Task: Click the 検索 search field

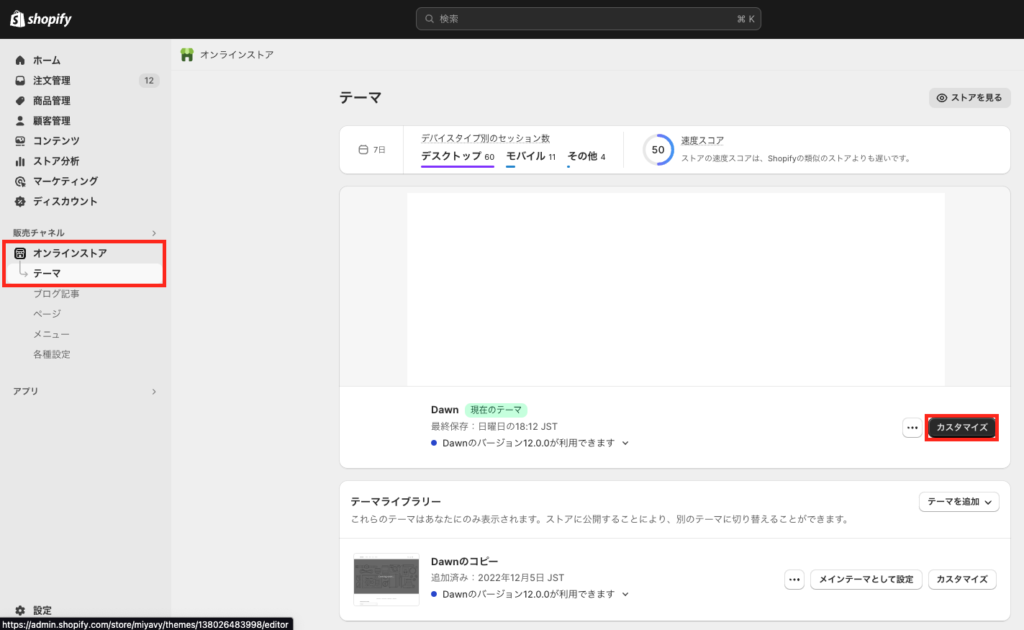Action: pyautogui.click(x=588, y=19)
